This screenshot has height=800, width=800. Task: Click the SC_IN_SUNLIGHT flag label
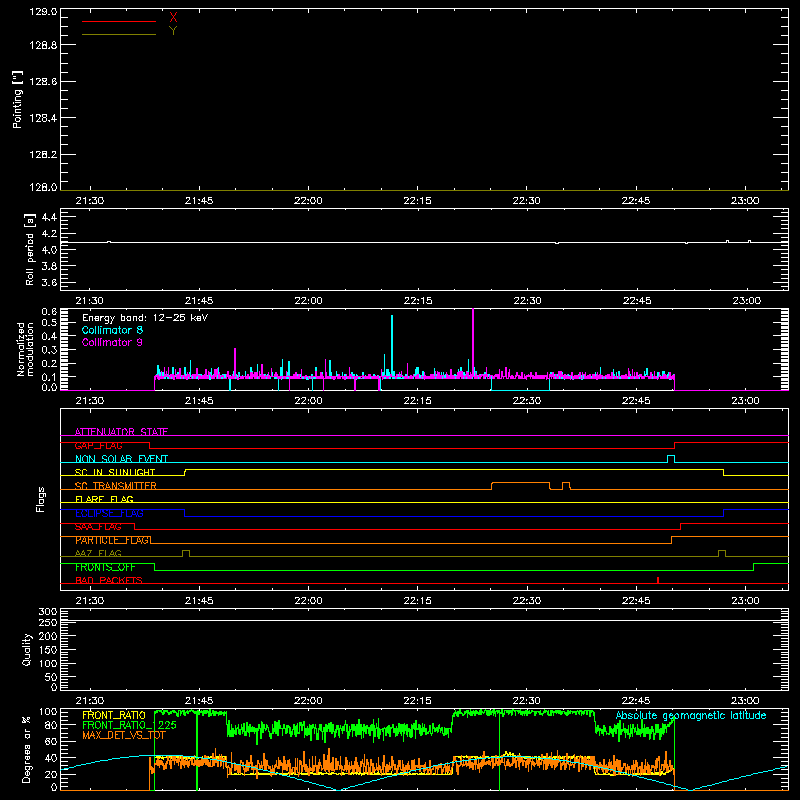tap(115, 472)
